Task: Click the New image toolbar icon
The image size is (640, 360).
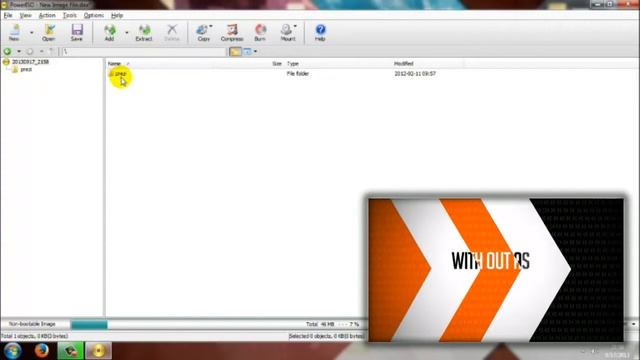Action: tap(14, 32)
